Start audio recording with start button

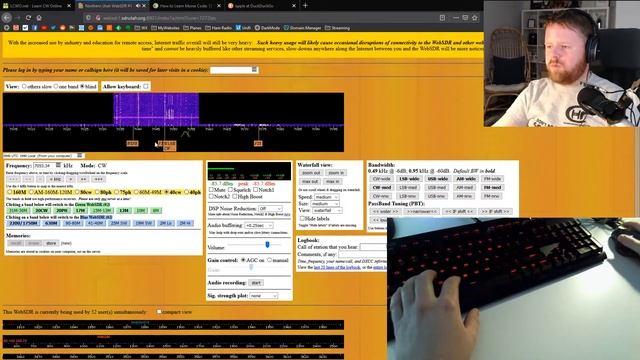pyautogui.click(x=256, y=282)
